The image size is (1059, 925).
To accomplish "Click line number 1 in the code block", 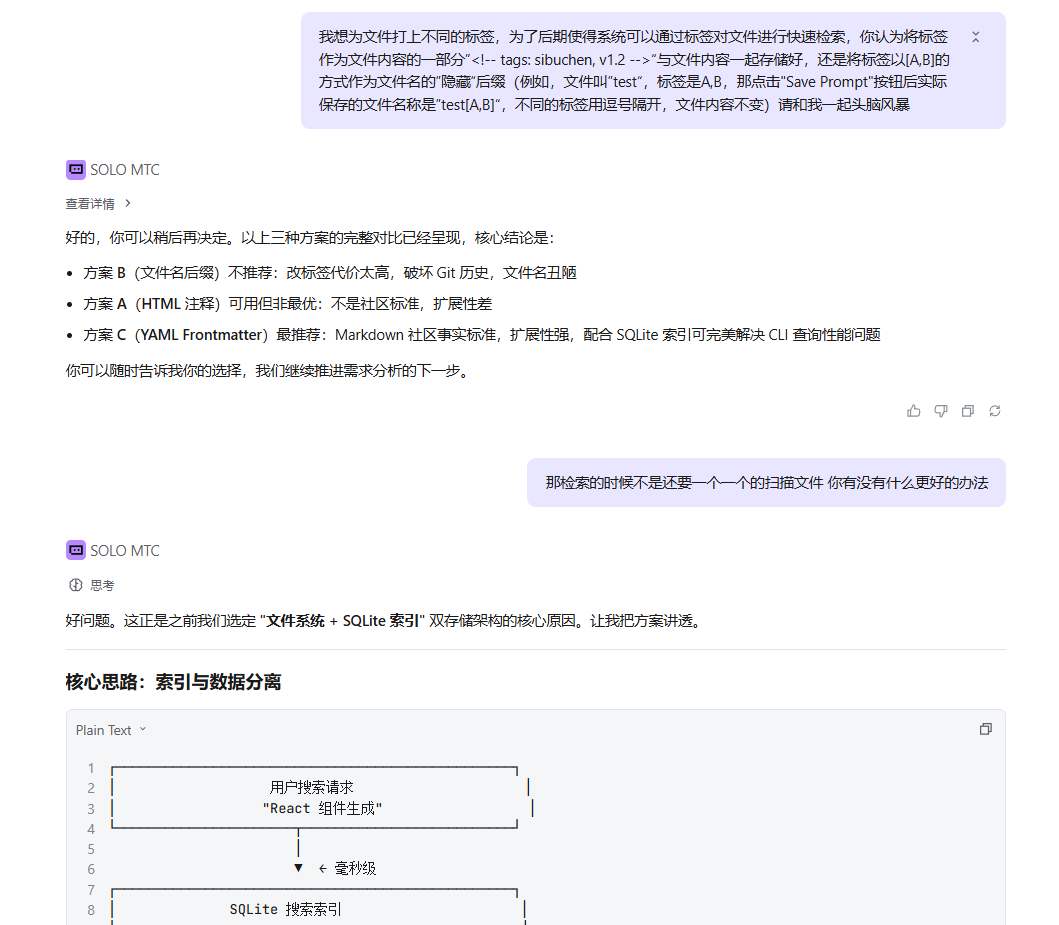I will [91, 768].
